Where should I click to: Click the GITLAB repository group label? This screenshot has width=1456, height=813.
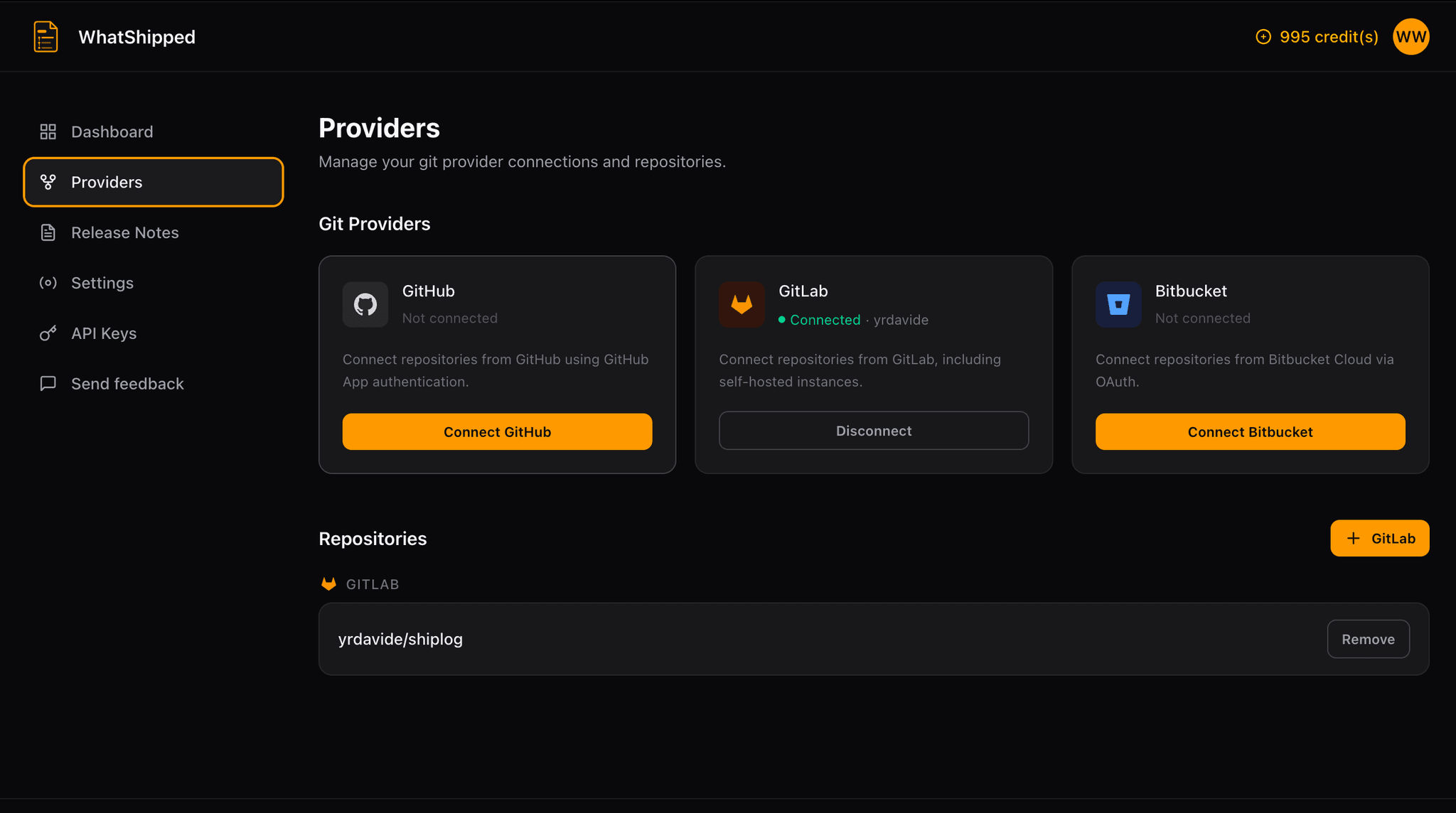(x=373, y=584)
